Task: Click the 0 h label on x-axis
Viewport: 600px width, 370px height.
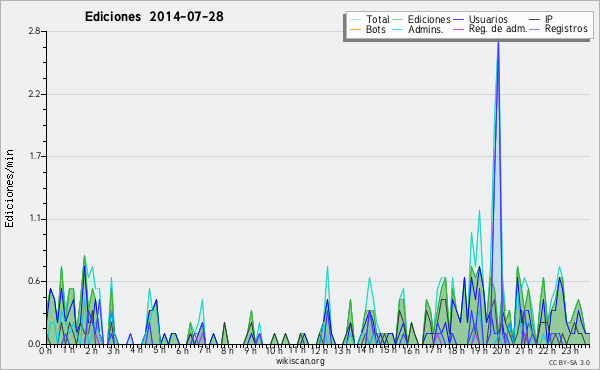Action: pos(45,351)
